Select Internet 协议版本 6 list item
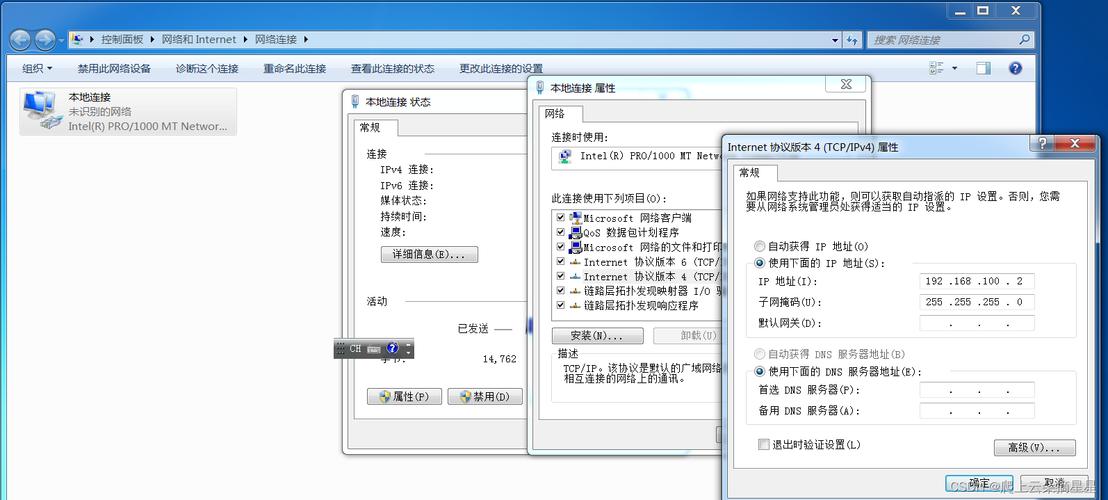Viewport: 1108px width, 500px height. tap(645, 262)
